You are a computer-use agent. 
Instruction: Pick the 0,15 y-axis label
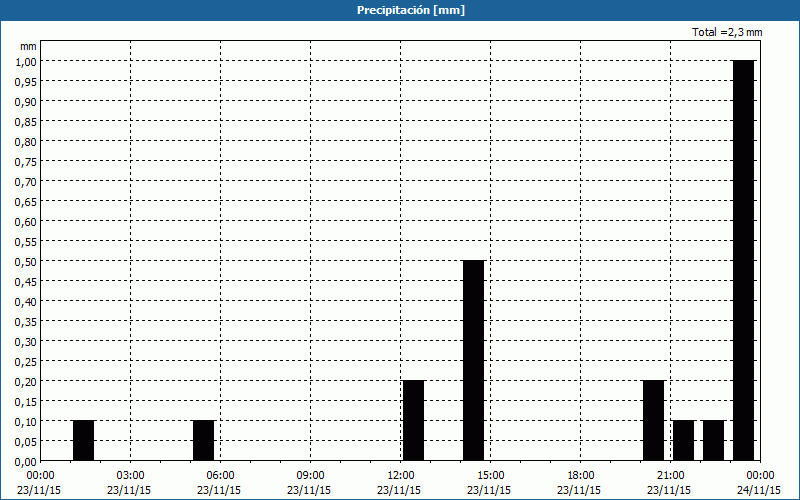click(x=26, y=402)
